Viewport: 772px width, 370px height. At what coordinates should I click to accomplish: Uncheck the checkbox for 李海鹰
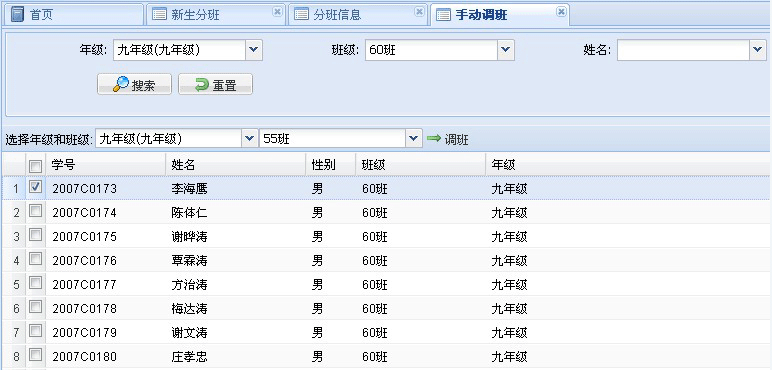tap(35, 187)
